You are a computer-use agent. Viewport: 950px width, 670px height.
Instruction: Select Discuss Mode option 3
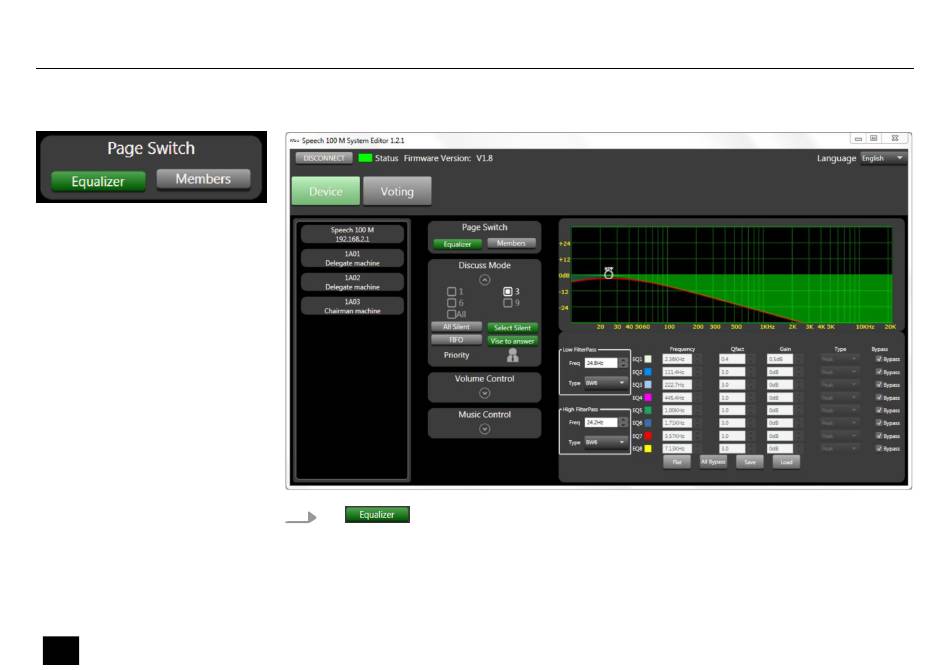tap(508, 292)
